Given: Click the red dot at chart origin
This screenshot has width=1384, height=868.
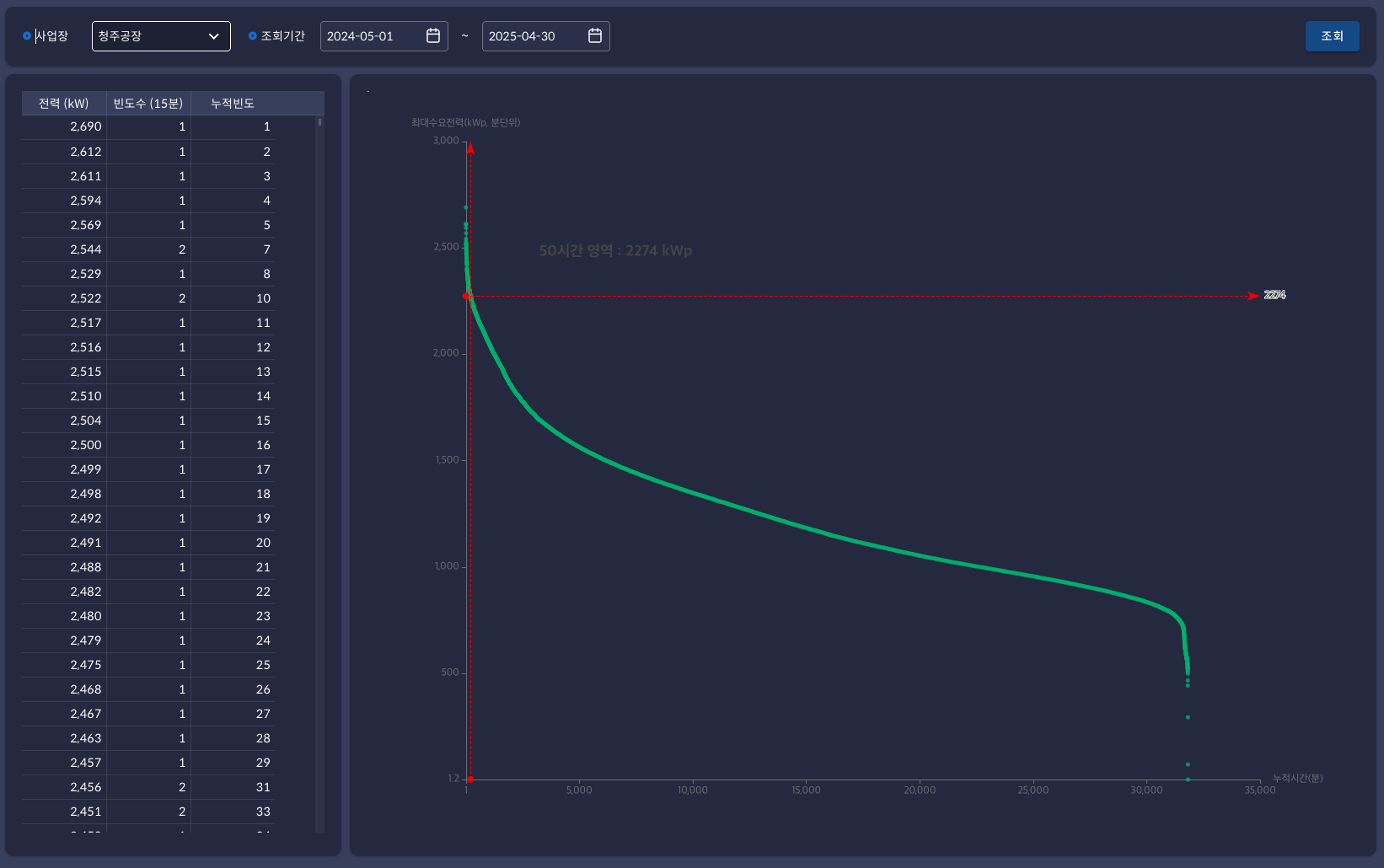Looking at the screenshot, I should point(470,780).
